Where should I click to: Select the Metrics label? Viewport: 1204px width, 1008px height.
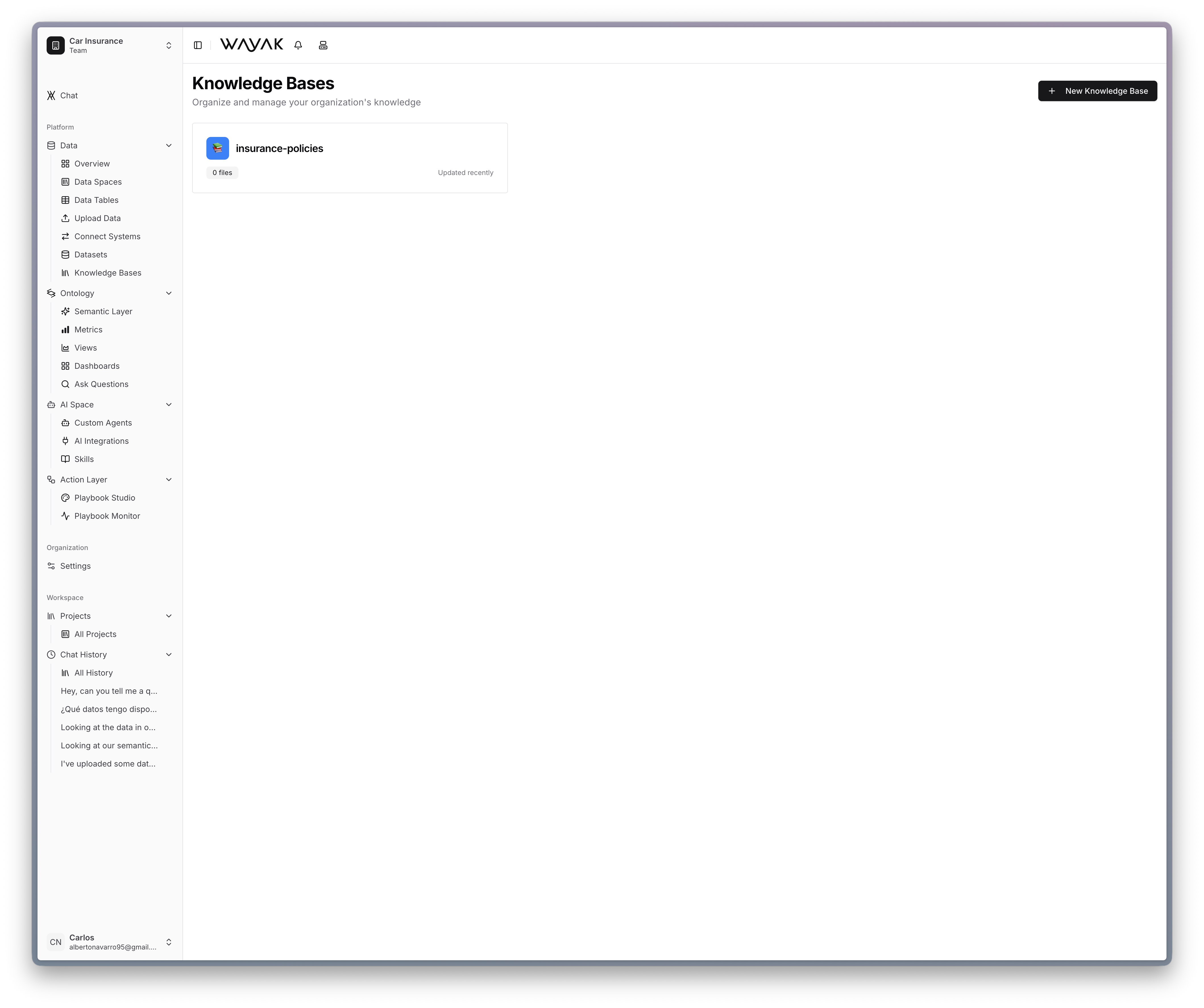88,330
